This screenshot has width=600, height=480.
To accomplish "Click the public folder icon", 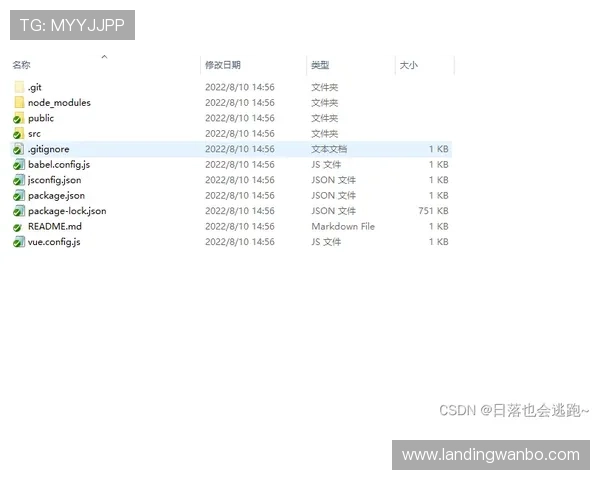I will pyautogui.click(x=18, y=118).
